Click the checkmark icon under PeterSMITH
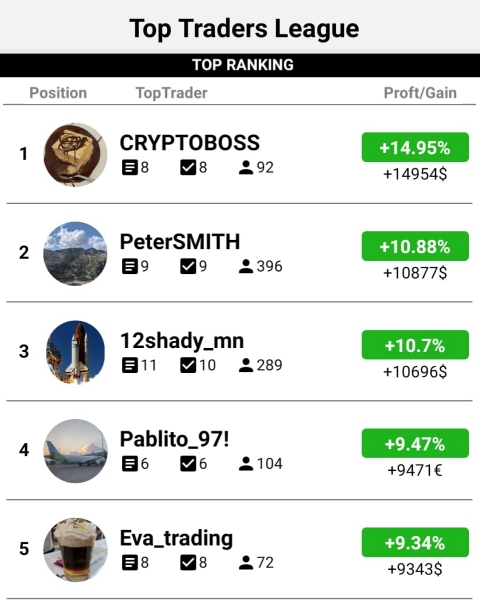480x600 pixels. tap(188, 266)
